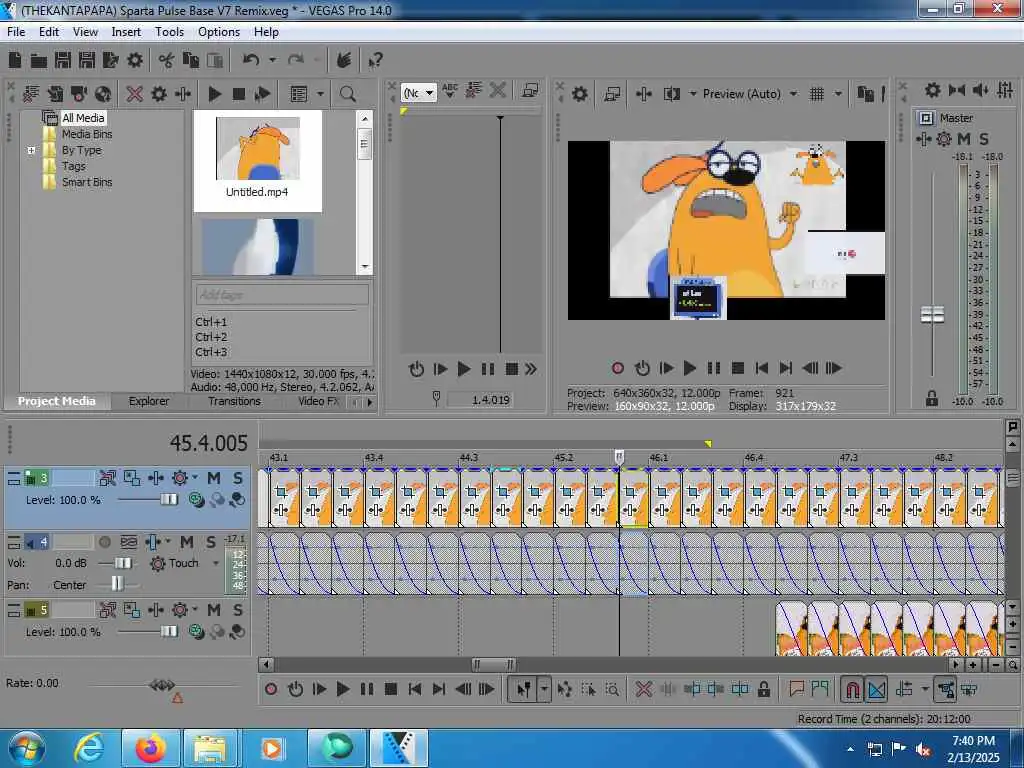Open the Options menu

(219, 32)
